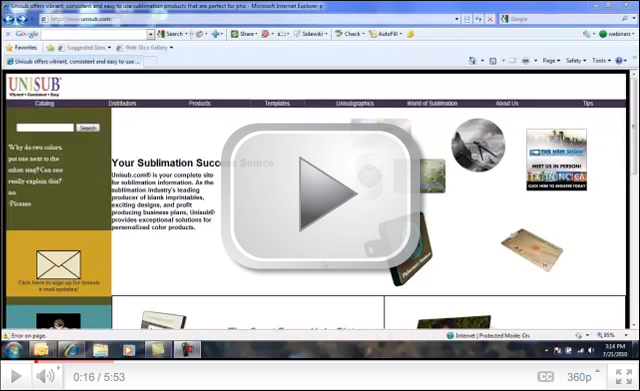Click the NBM Show banner ad
Screen dimensions: 640x391
556,160
